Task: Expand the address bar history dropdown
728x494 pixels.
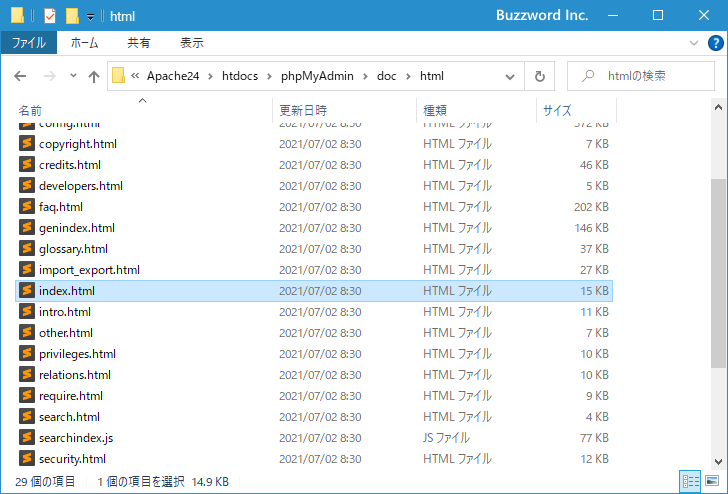Action: pyautogui.click(x=510, y=77)
